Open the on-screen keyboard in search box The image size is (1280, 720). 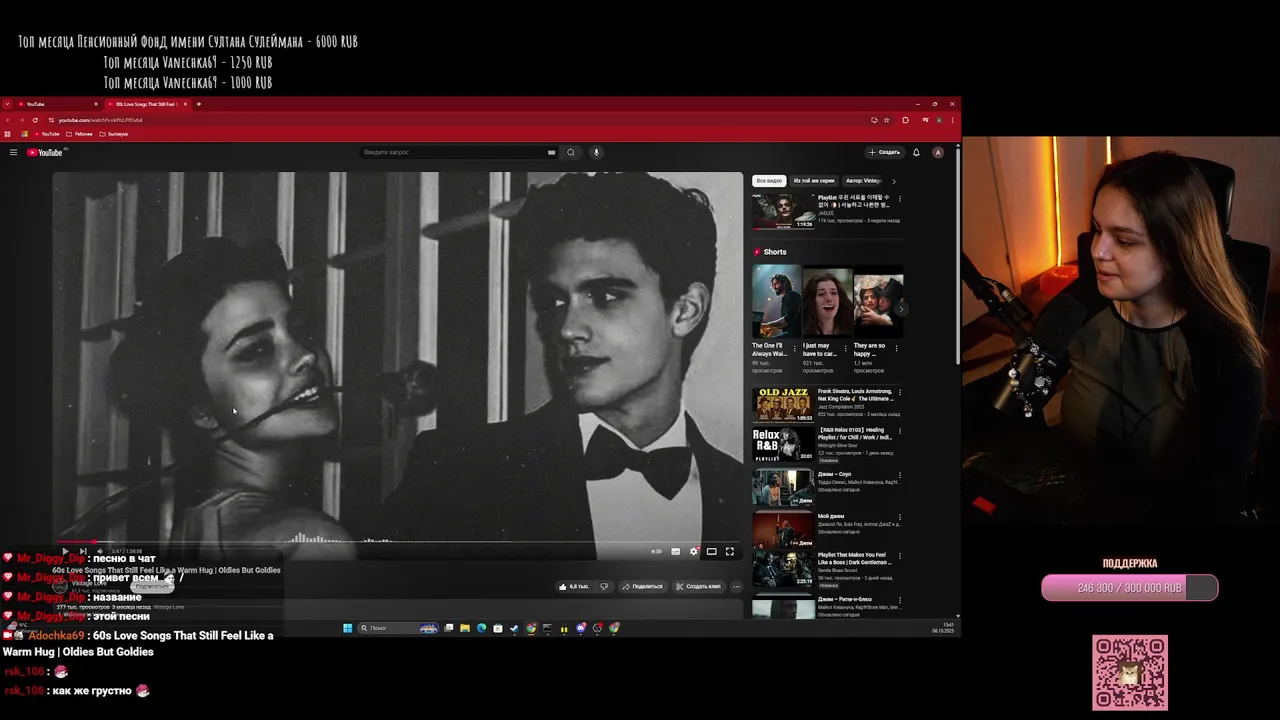pos(551,152)
